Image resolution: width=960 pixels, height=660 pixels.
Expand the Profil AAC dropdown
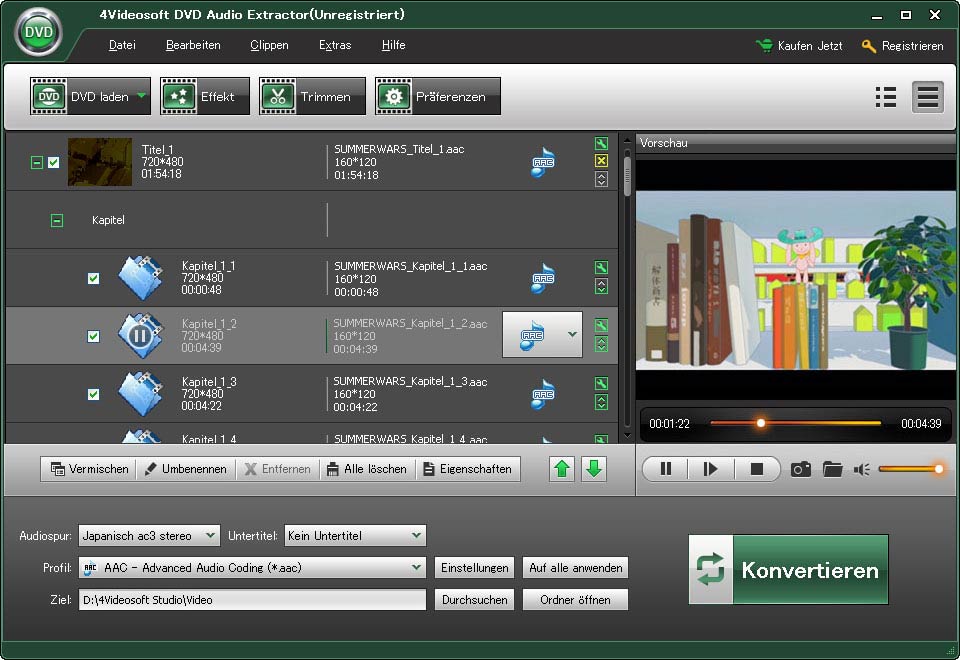(252, 568)
